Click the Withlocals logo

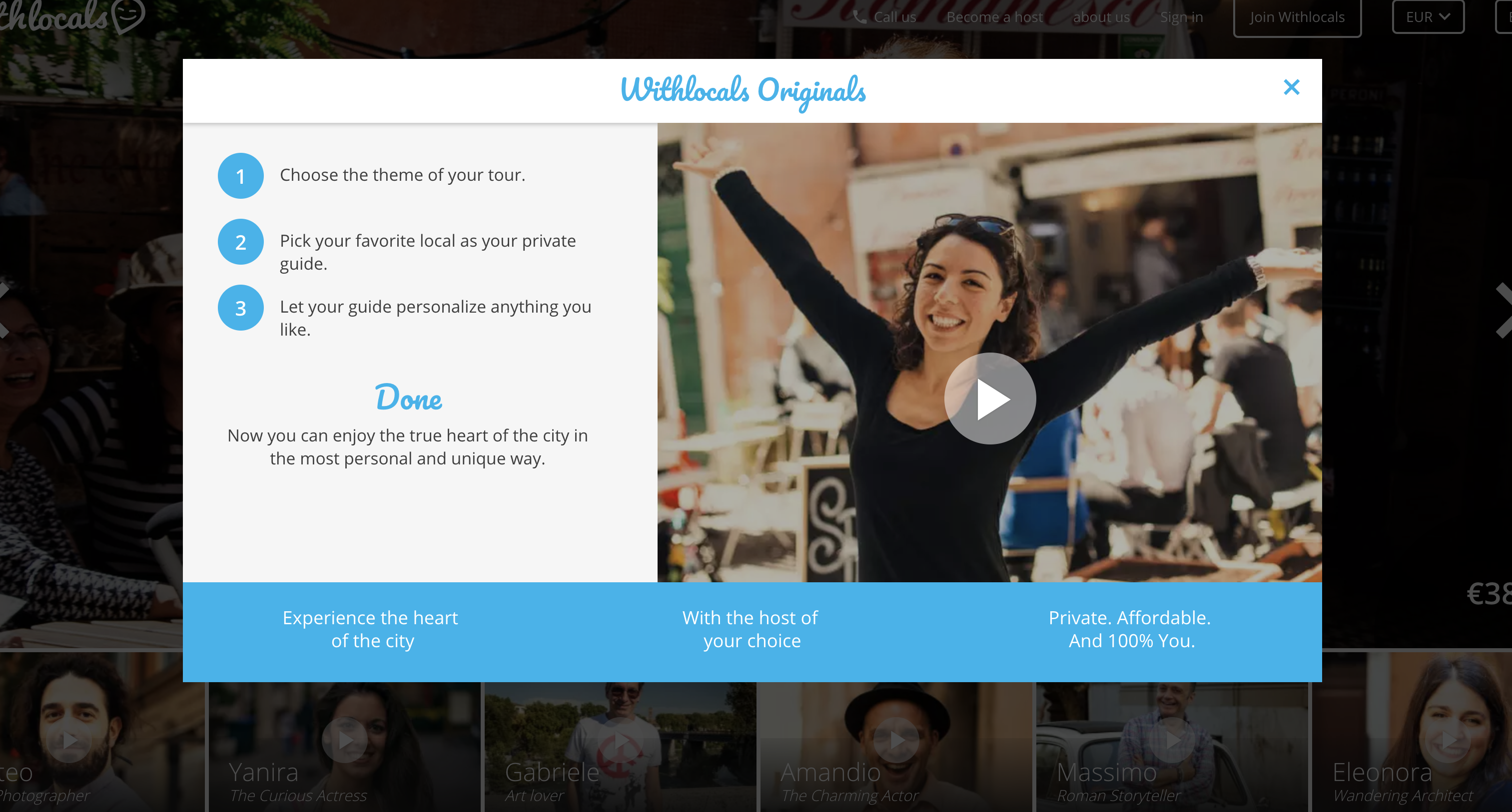coord(70,16)
